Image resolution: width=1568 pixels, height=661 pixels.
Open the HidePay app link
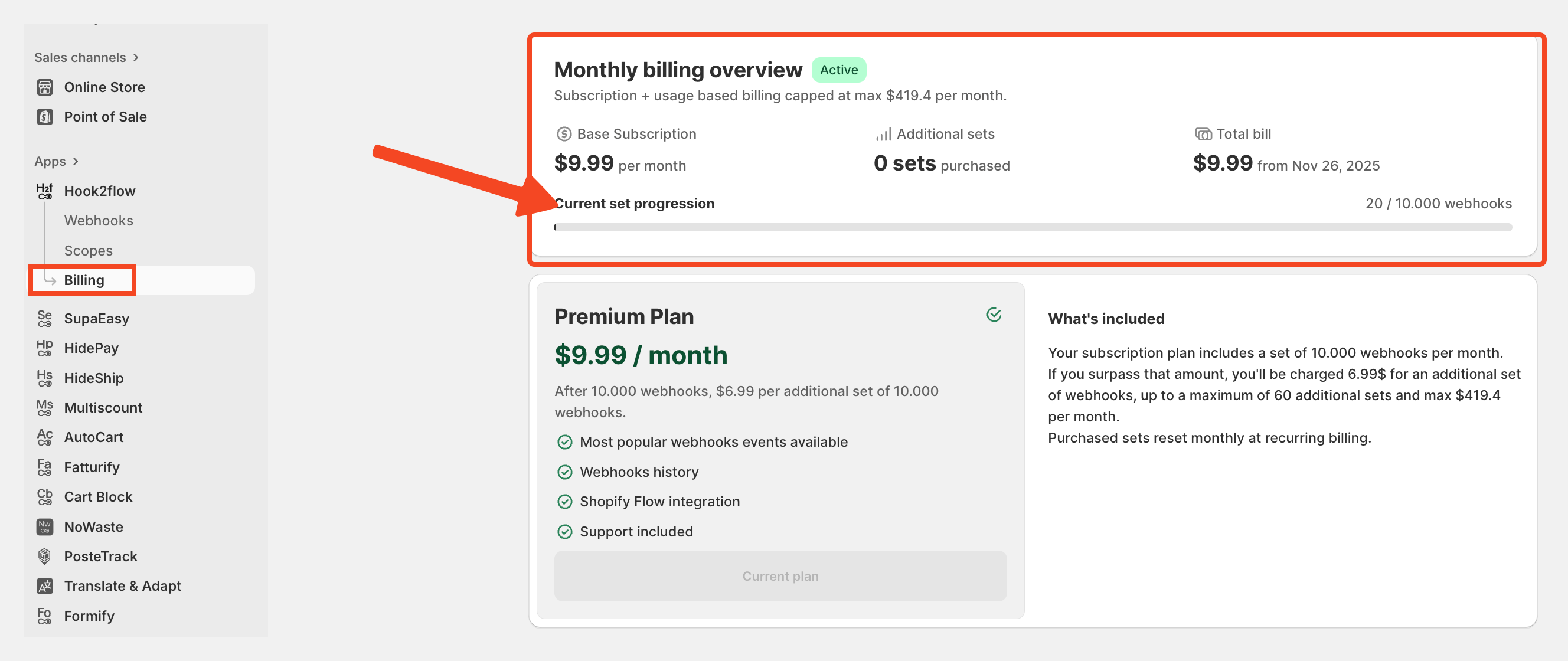pyautogui.click(x=92, y=348)
